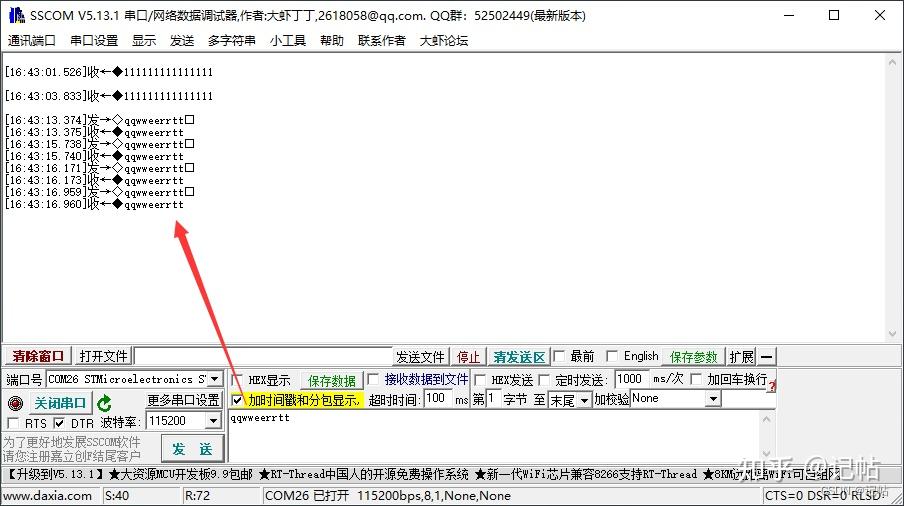Click the red record indicator icon
904x506 pixels.
pos(15,403)
